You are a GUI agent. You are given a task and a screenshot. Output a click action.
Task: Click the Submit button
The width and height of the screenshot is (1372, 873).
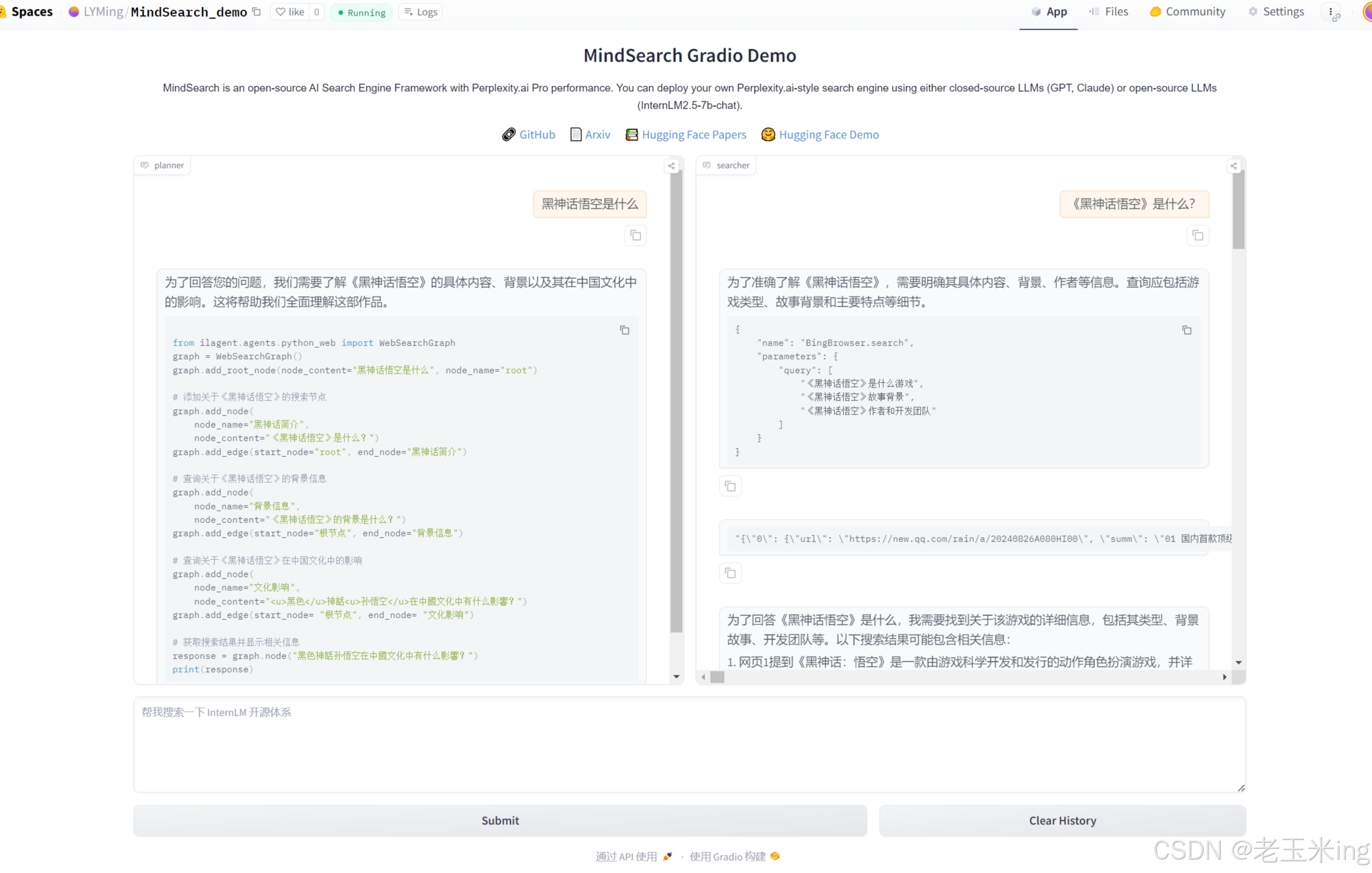(500, 820)
